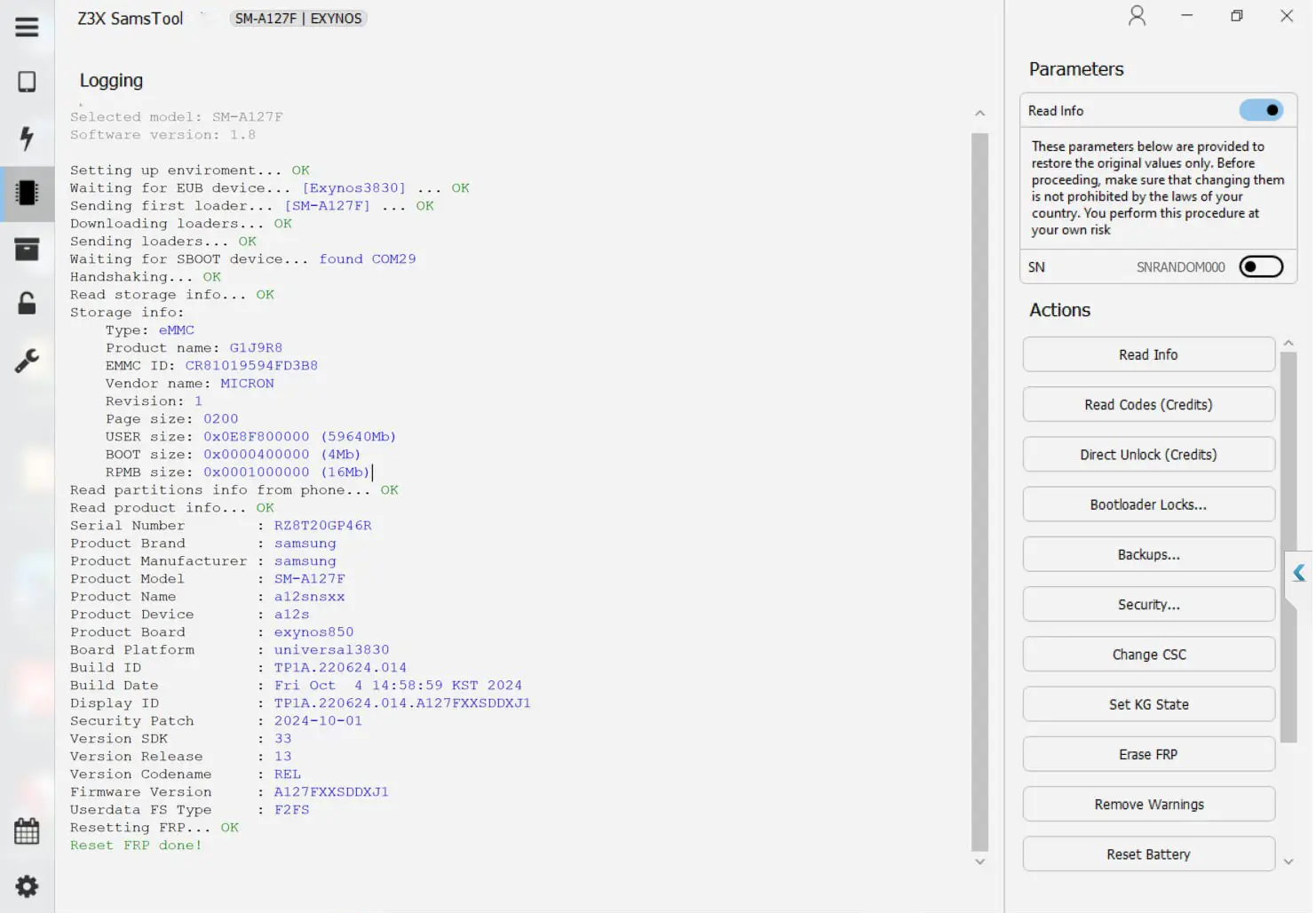1316x913 pixels.
Task: Open Bootloader Locks... options
Action: [x=1148, y=504]
